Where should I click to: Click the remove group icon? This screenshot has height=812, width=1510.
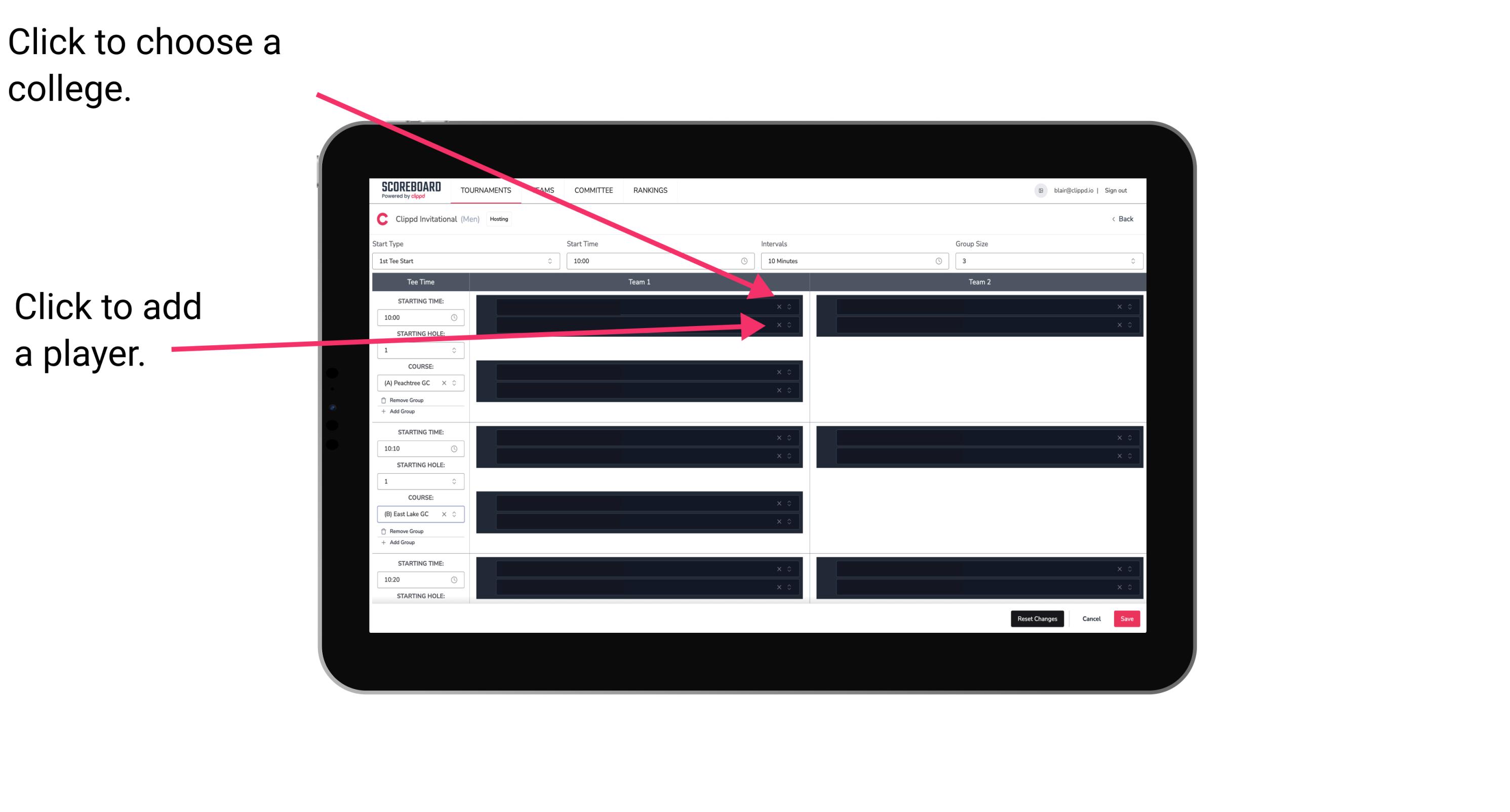(384, 400)
